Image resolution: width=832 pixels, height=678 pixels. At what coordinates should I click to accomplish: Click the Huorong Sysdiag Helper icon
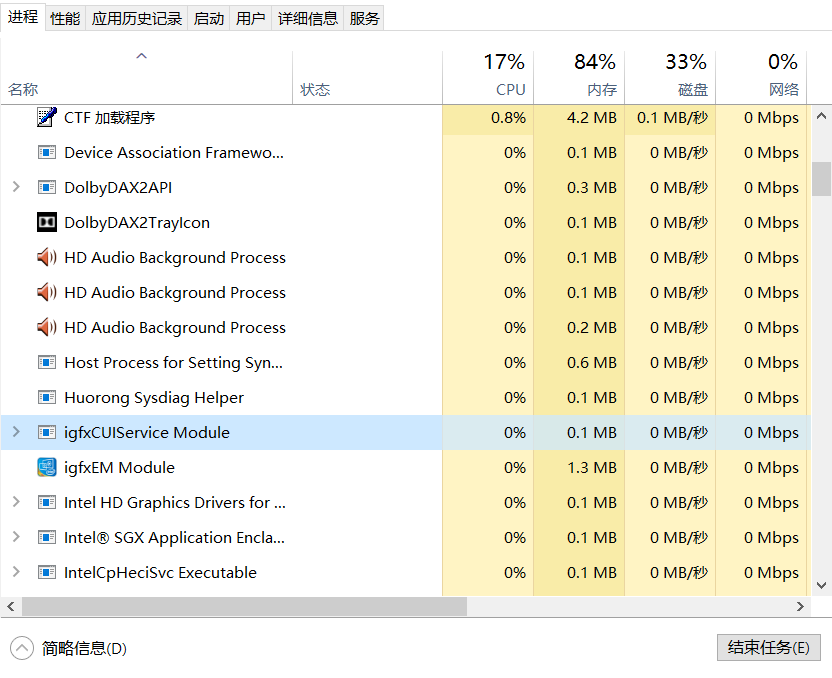[x=47, y=398]
